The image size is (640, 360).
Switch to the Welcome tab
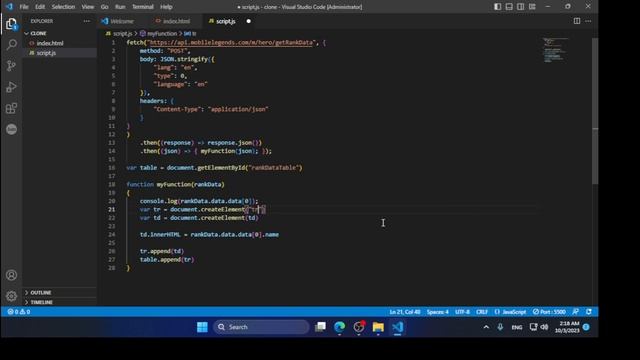pos(122,21)
